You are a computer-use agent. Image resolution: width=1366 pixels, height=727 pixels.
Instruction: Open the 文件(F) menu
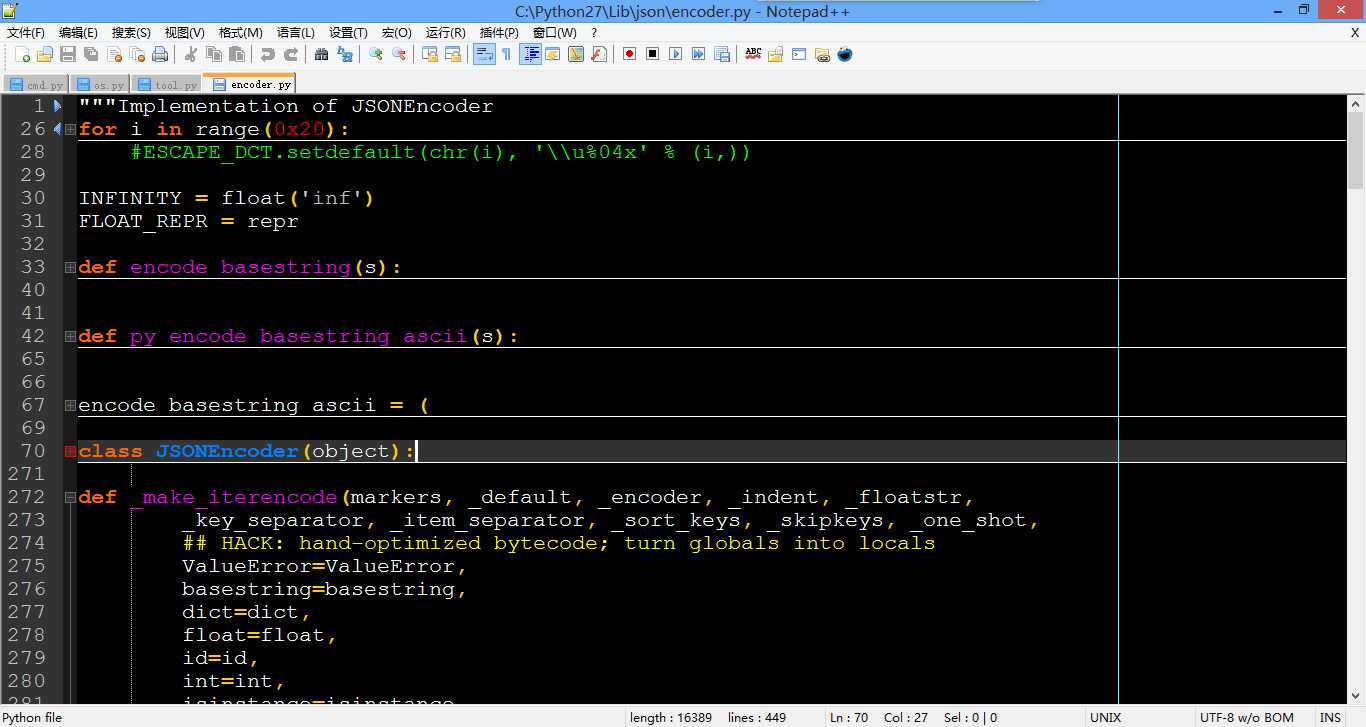tap(26, 32)
